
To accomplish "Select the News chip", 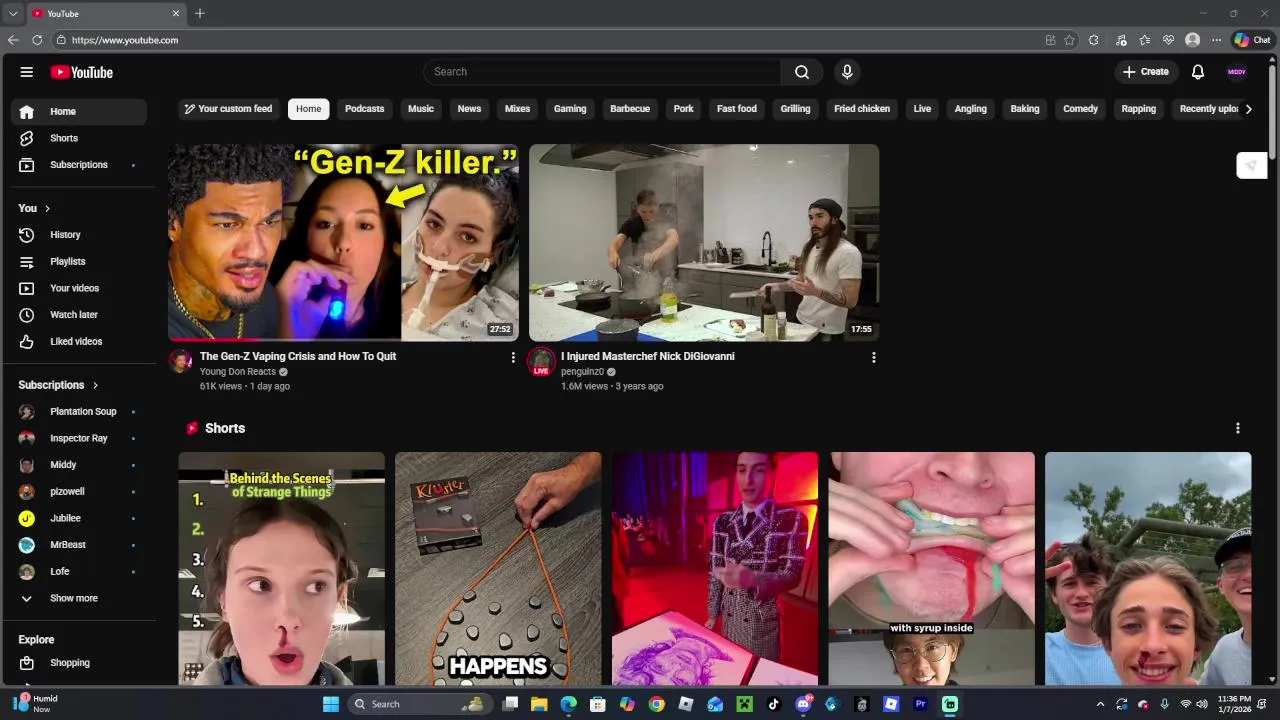I will tap(469, 109).
